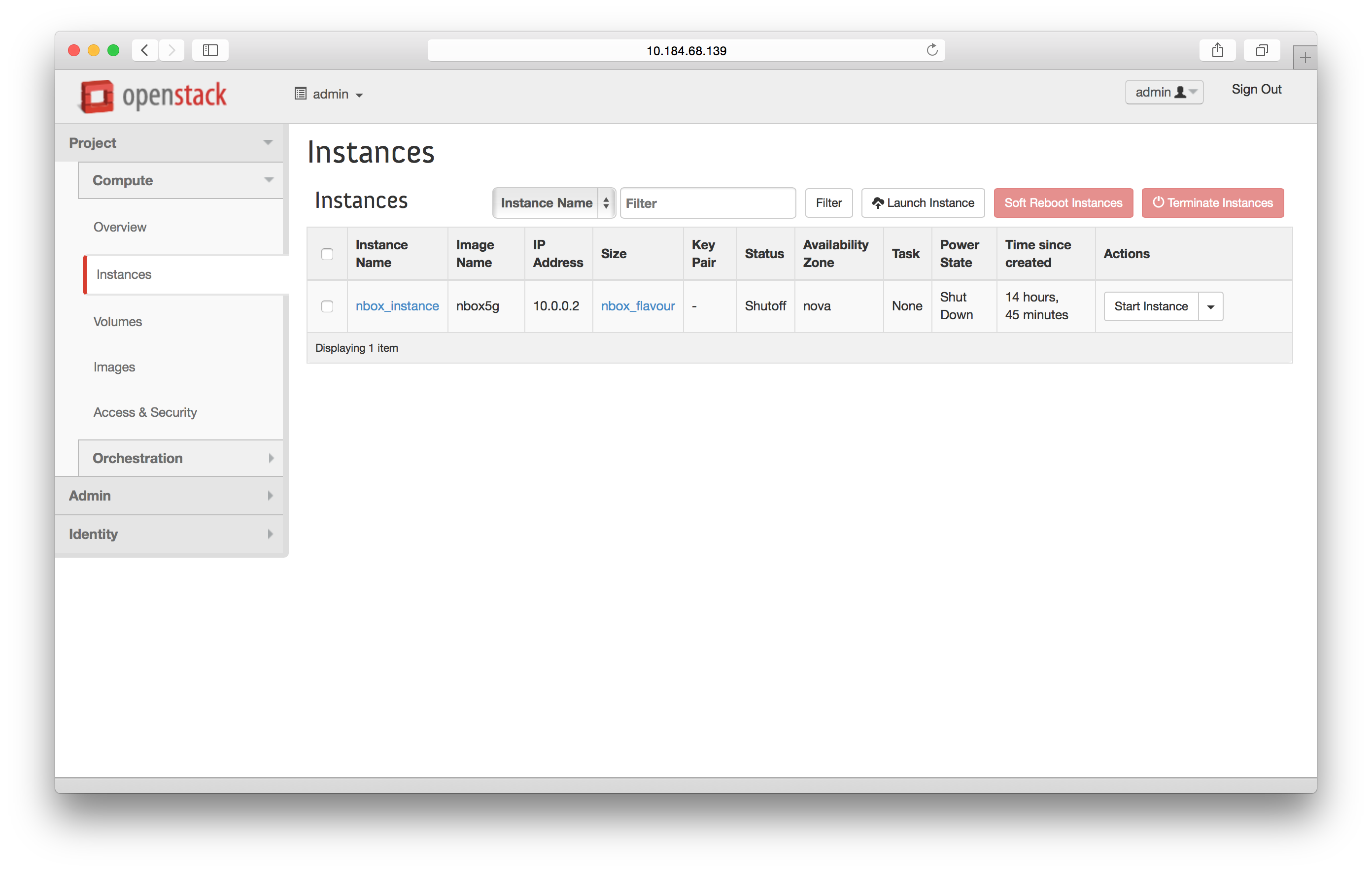
Task: Click Launch Instance button
Action: (x=923, y=203)
